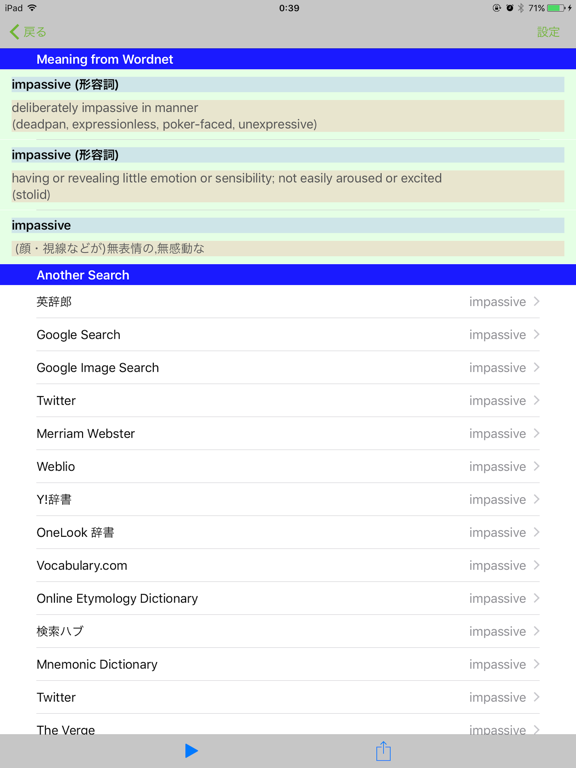Select the 'deliberately impassive in manner' definition
The image size is (576, 768).
tap(288, 116)
